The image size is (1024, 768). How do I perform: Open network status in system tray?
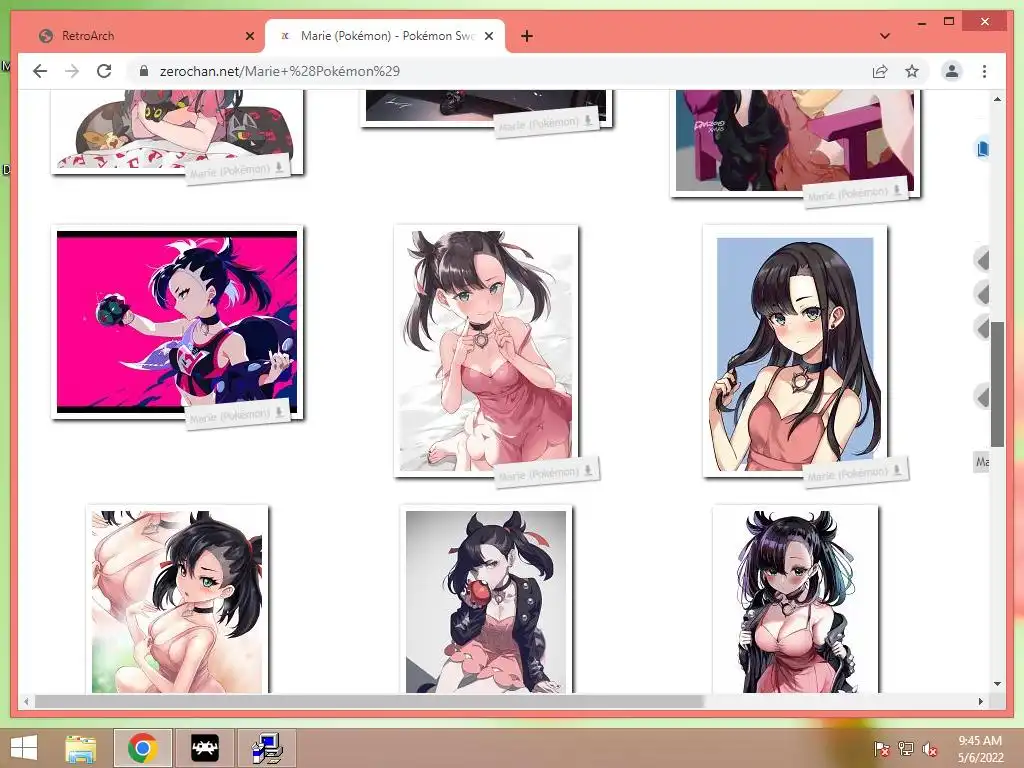point(905,749)
